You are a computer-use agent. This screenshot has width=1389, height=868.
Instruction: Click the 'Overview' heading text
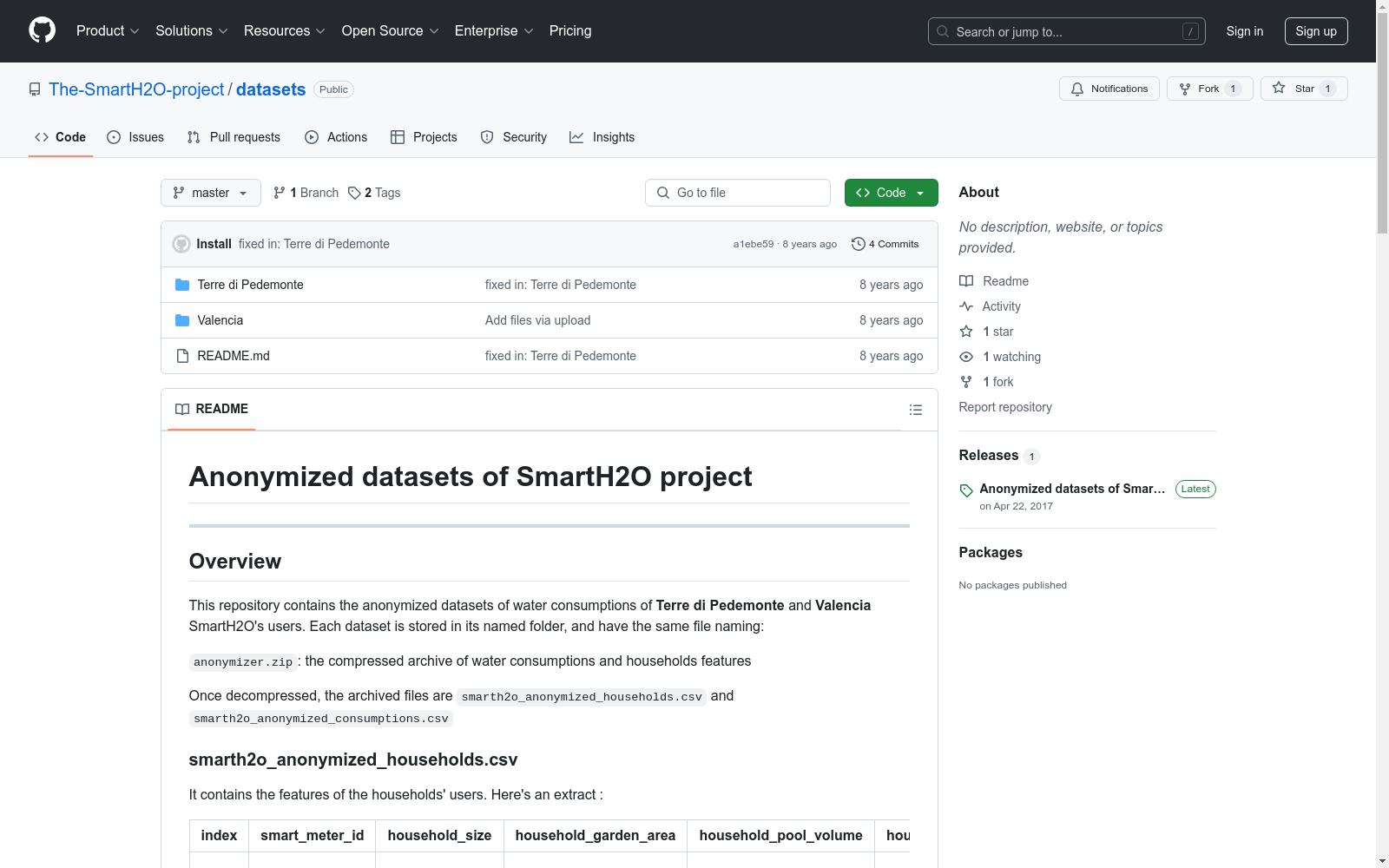tap(235, 562)
